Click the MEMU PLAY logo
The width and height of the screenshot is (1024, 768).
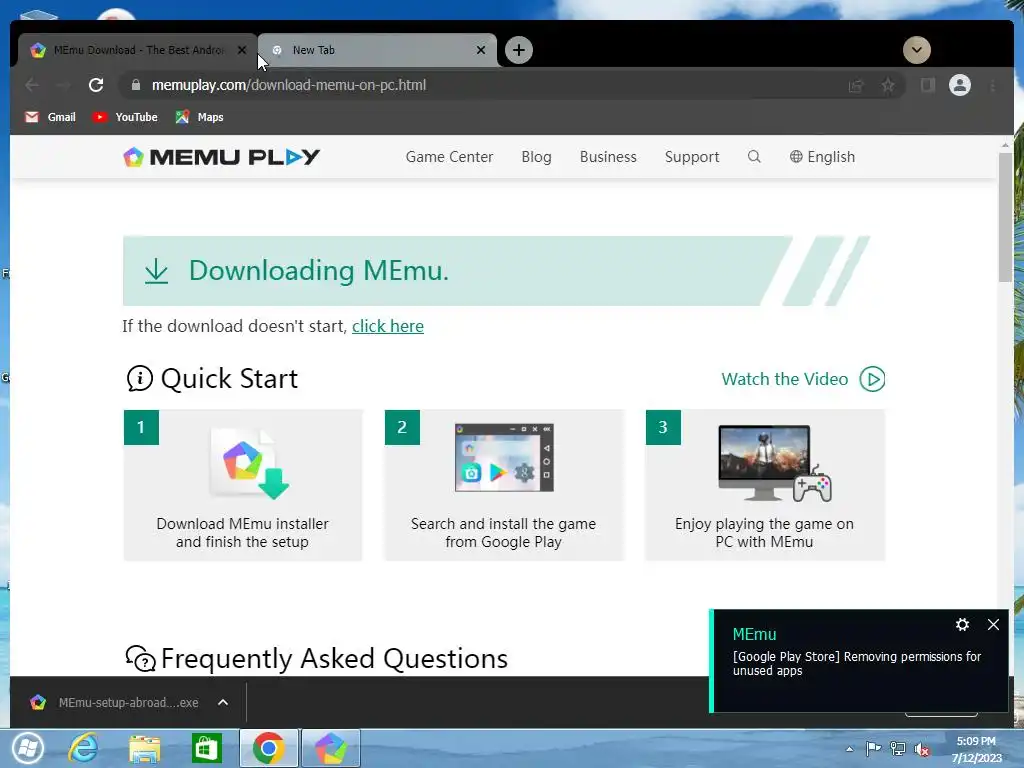pos(221,157)
